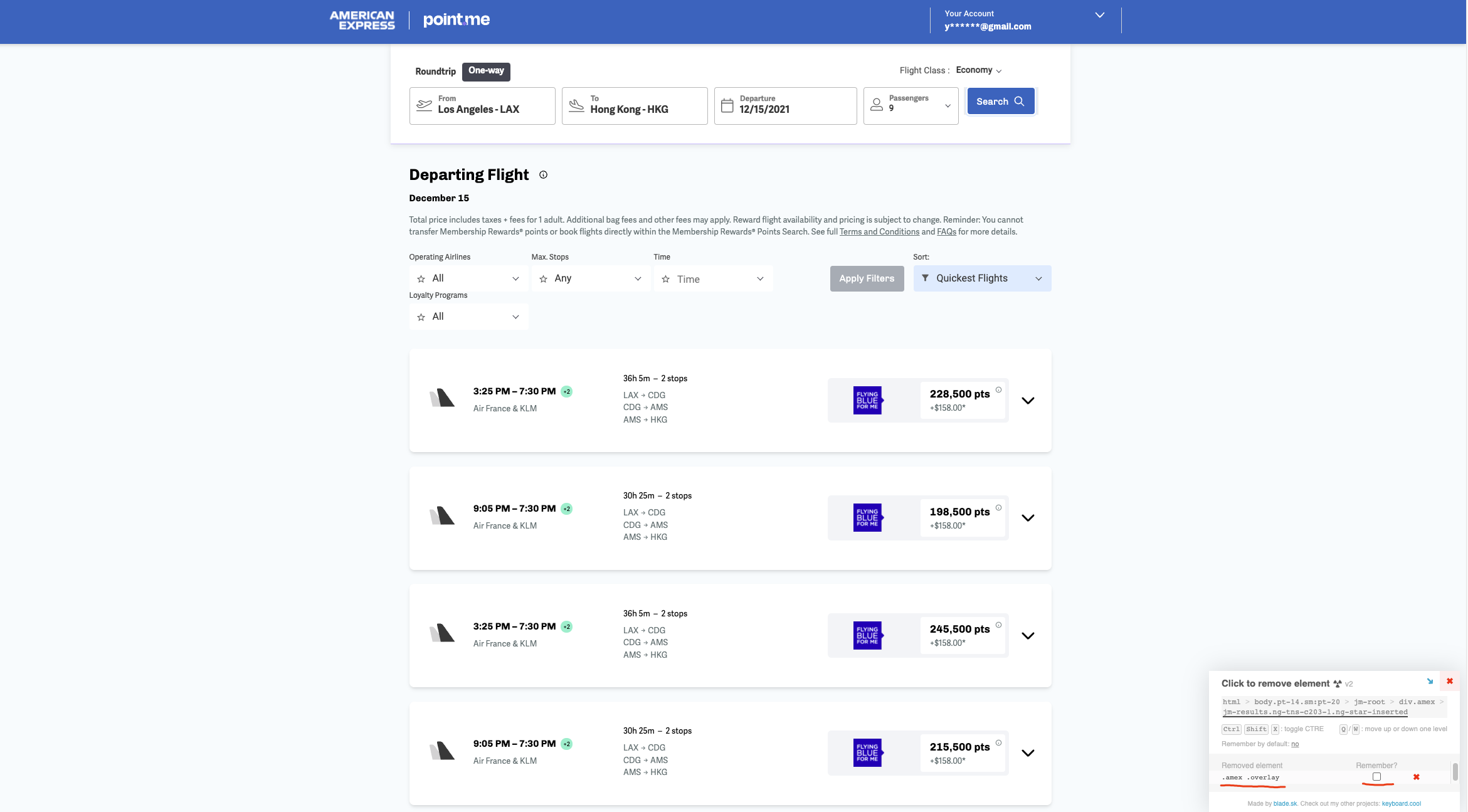Select the One-way trip option
Image resolution: width=1468 pixels, height=812 pixels.
point(486,71)
